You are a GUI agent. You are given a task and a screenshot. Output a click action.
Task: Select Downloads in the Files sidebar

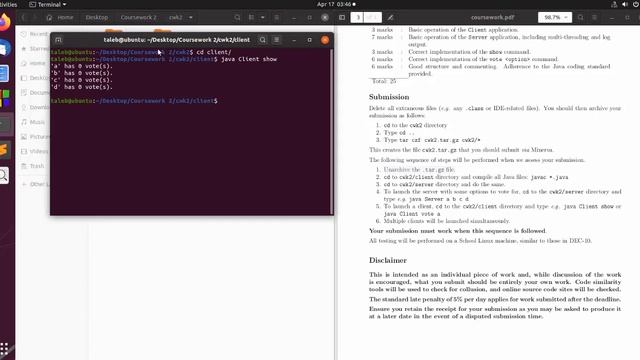[x=35, y=107]
